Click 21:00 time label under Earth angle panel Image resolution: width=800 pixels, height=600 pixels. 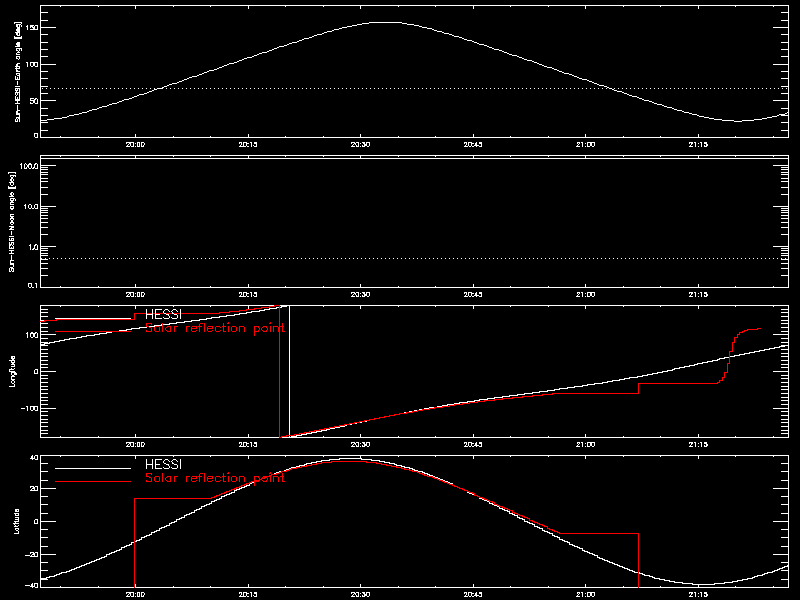(x=586, y=144)
